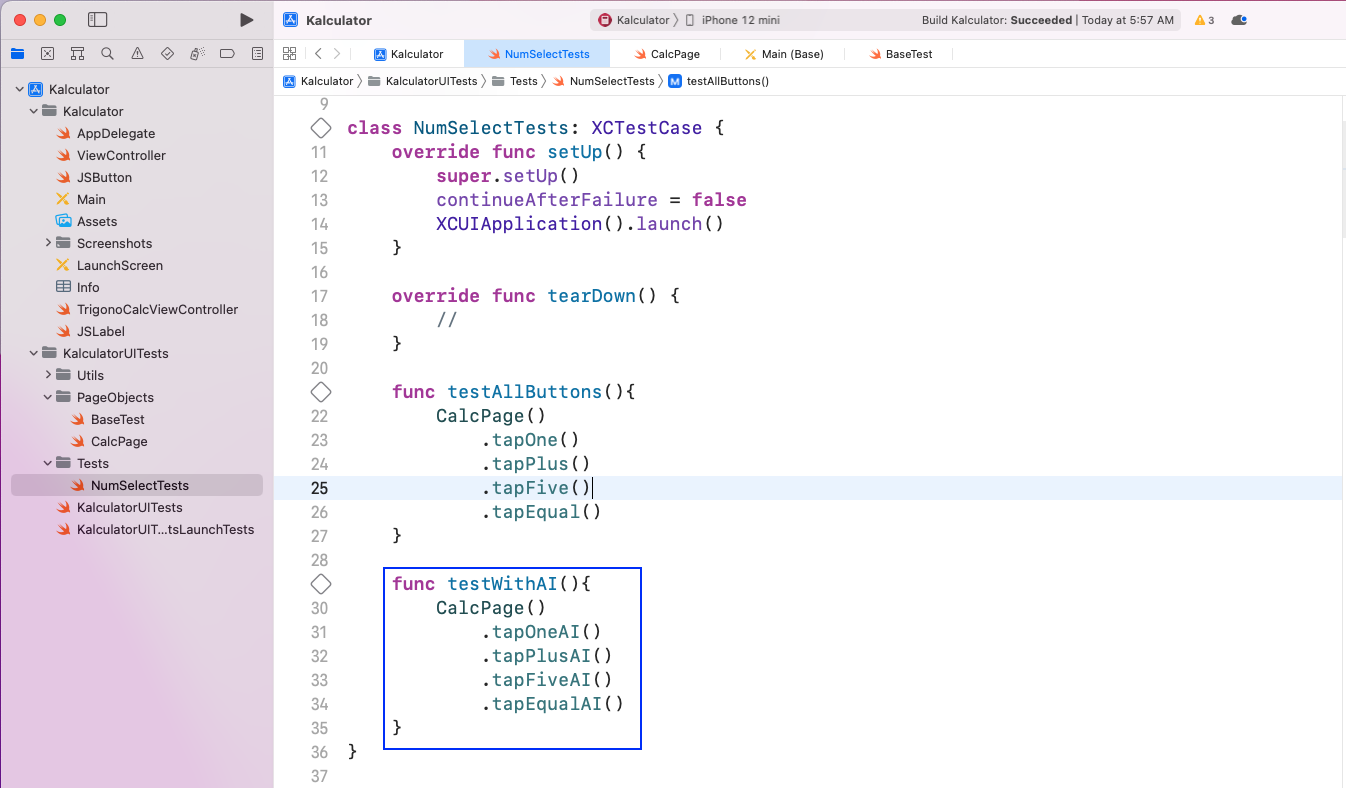This screenshot has height=788, width=1346.
Task: Open the Issue navigator warning icon
Action: [x=137, y=54]
